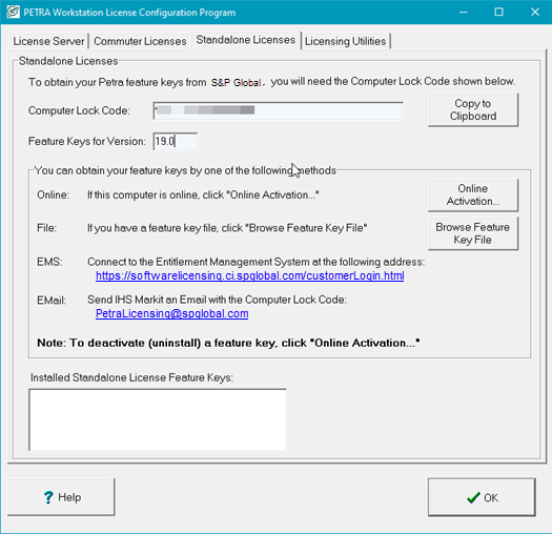
Task: Click the blue question mark Help button
Action: pos(61,497)
